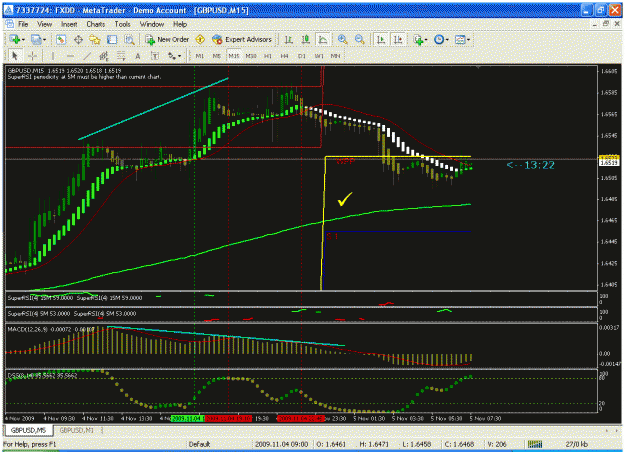Viewport: 625px width, 452px height.
Task: Toggle Chart Shift button
Action: (x=398, y=39)
